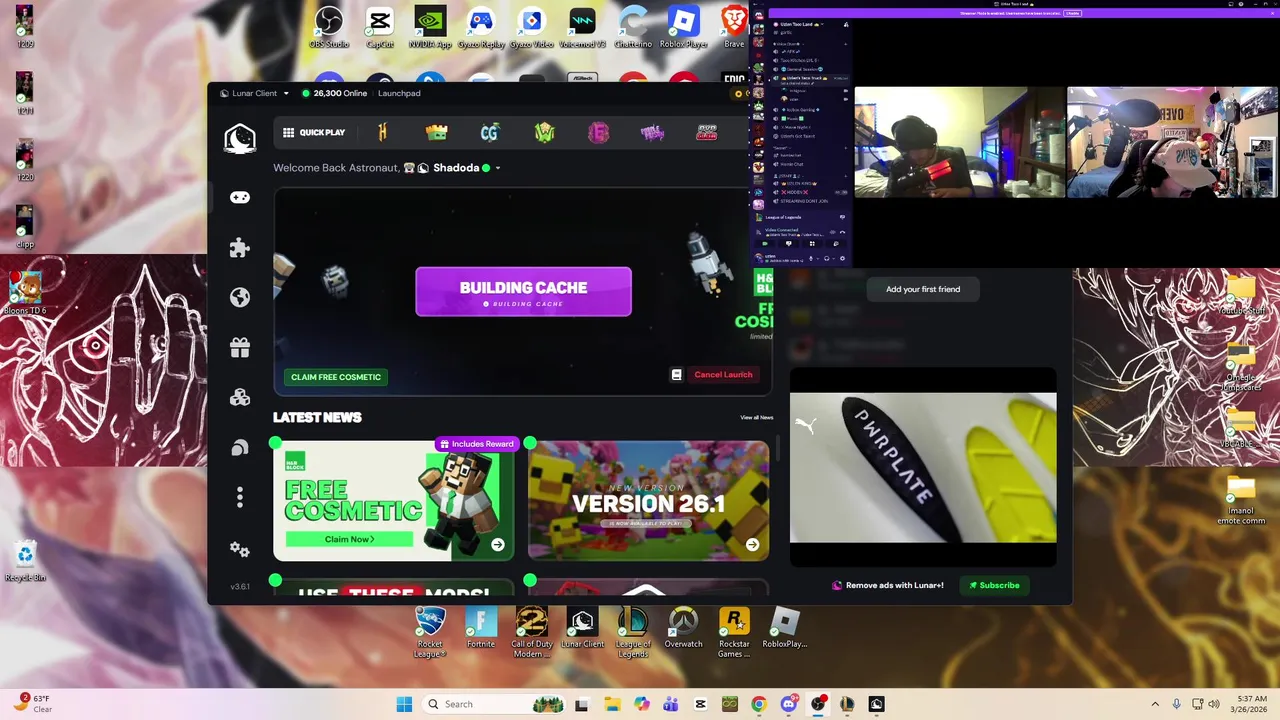1280x720 pixels.
Task: Click the Lunar Client moon logo
Action: click(x=240, y=138)
